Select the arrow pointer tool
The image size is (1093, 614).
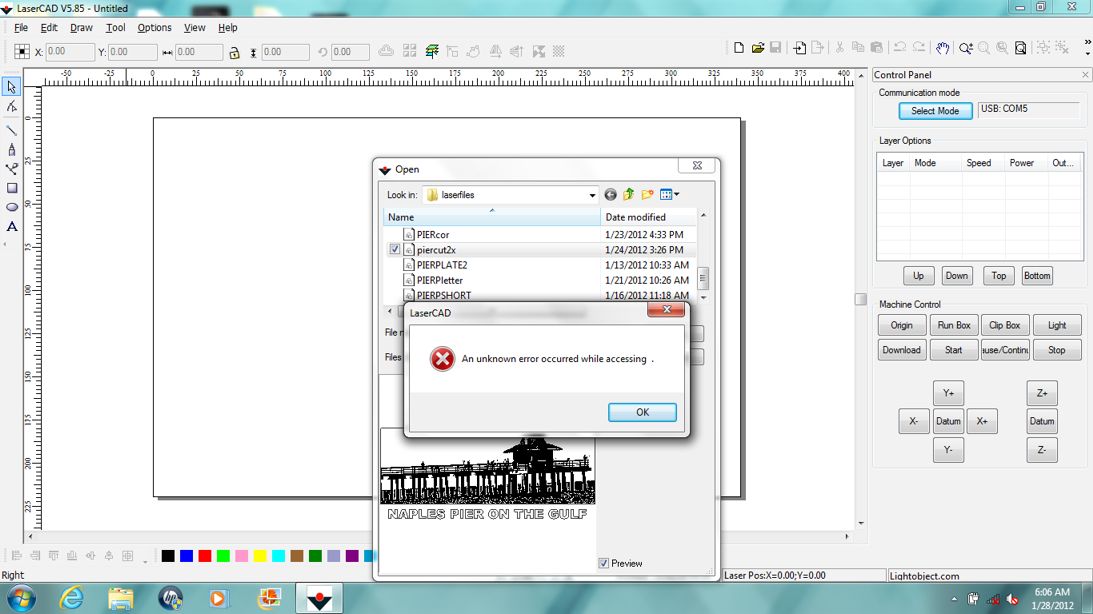(12, 87)
